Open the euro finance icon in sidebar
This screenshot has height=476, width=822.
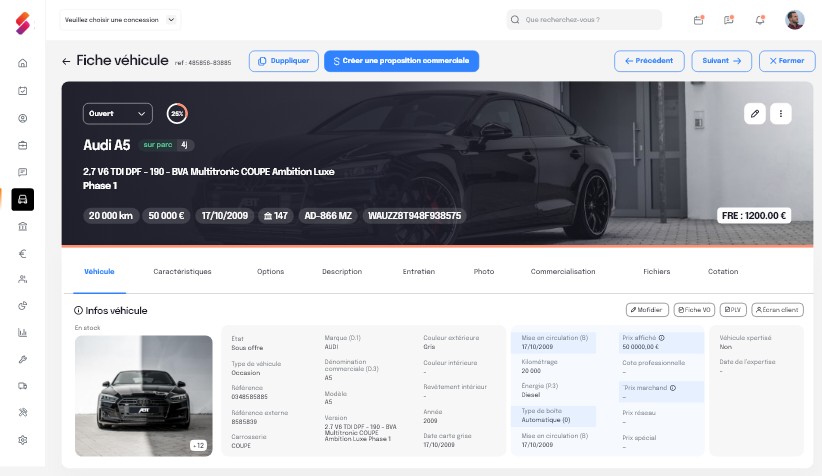(22, 253)
